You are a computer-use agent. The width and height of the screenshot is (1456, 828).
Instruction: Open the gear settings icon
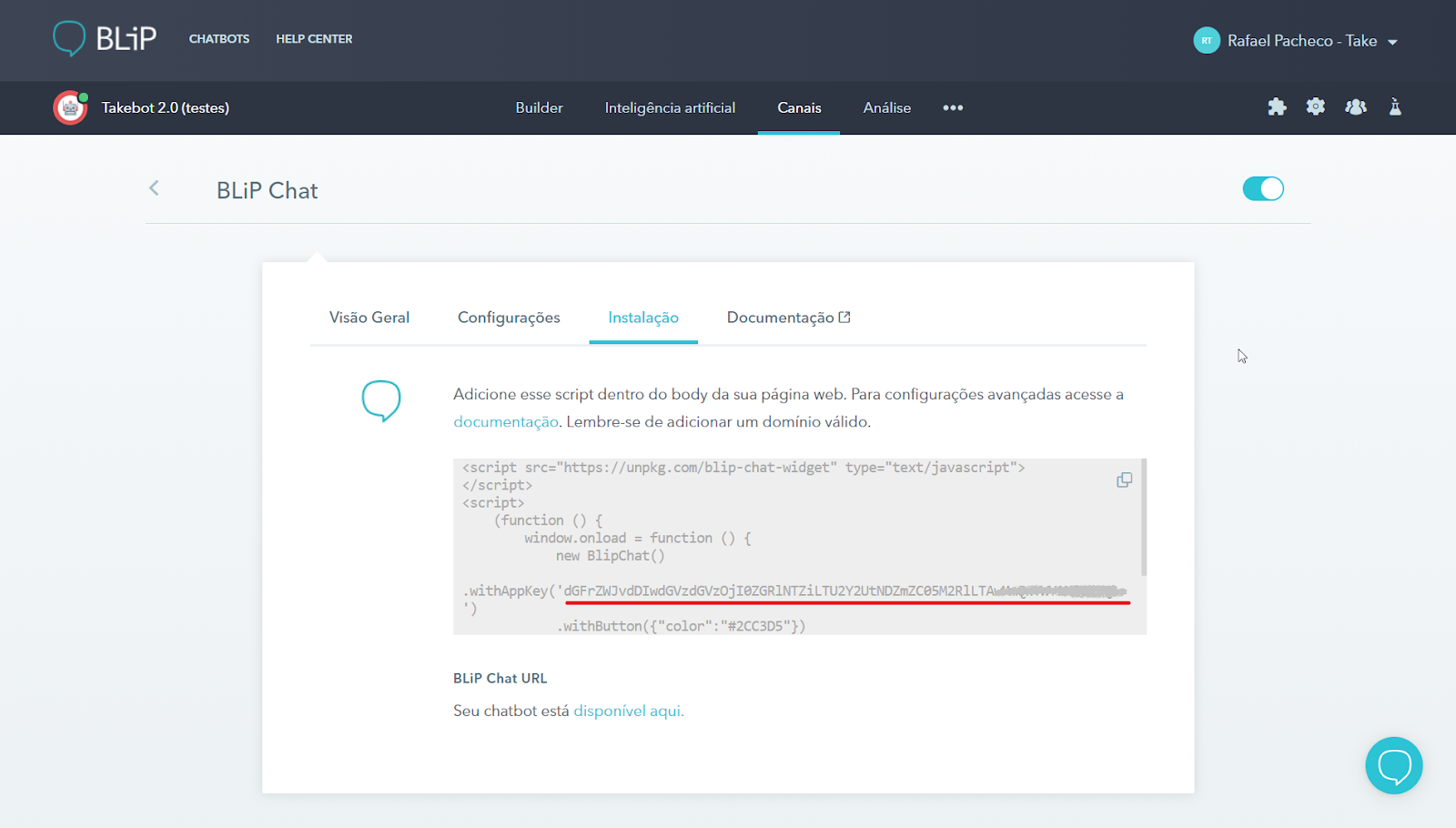(x=1316, y=107)
